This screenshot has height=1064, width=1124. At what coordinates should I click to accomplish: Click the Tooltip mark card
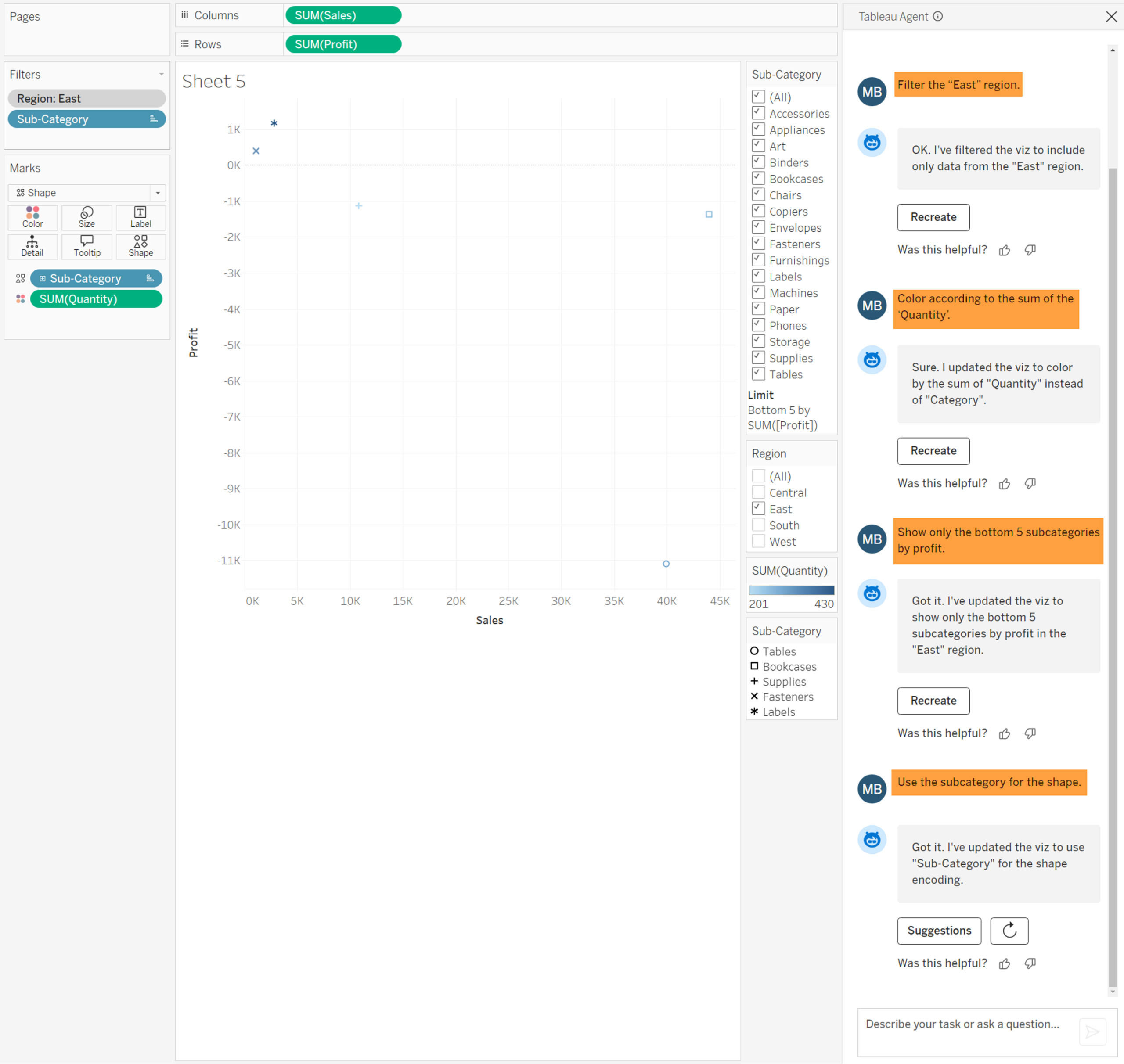(86, 246)
